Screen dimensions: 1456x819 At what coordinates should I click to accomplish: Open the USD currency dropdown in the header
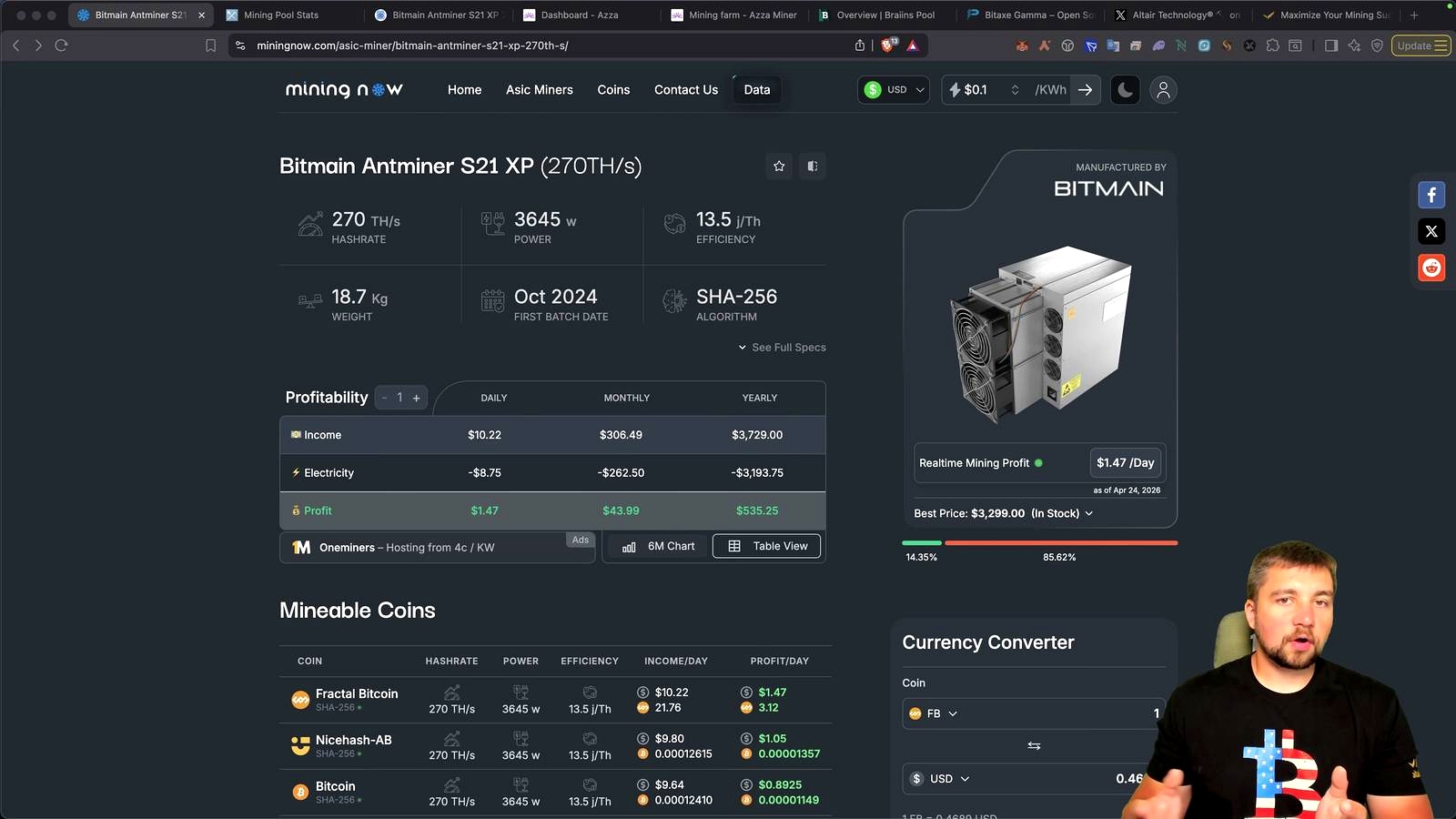(x=894, y=90)
